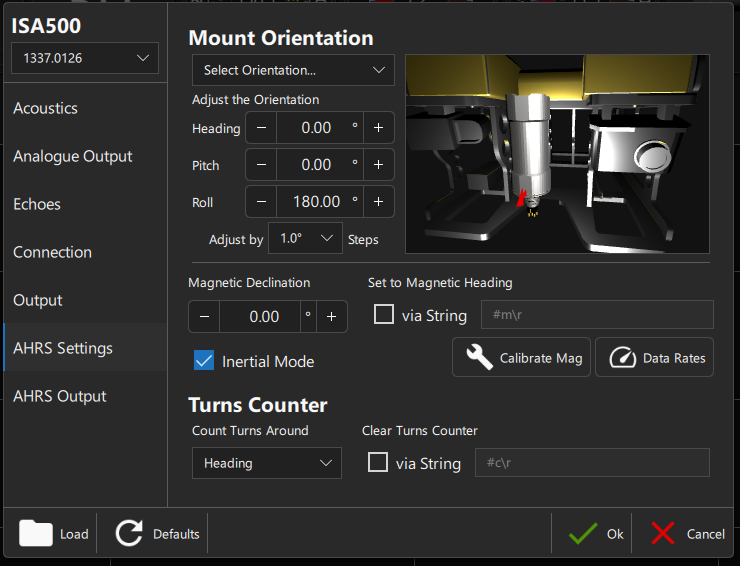Decrease Roll with the minus button
This screenshot has height=566, width=740.
tap(261, 202)
